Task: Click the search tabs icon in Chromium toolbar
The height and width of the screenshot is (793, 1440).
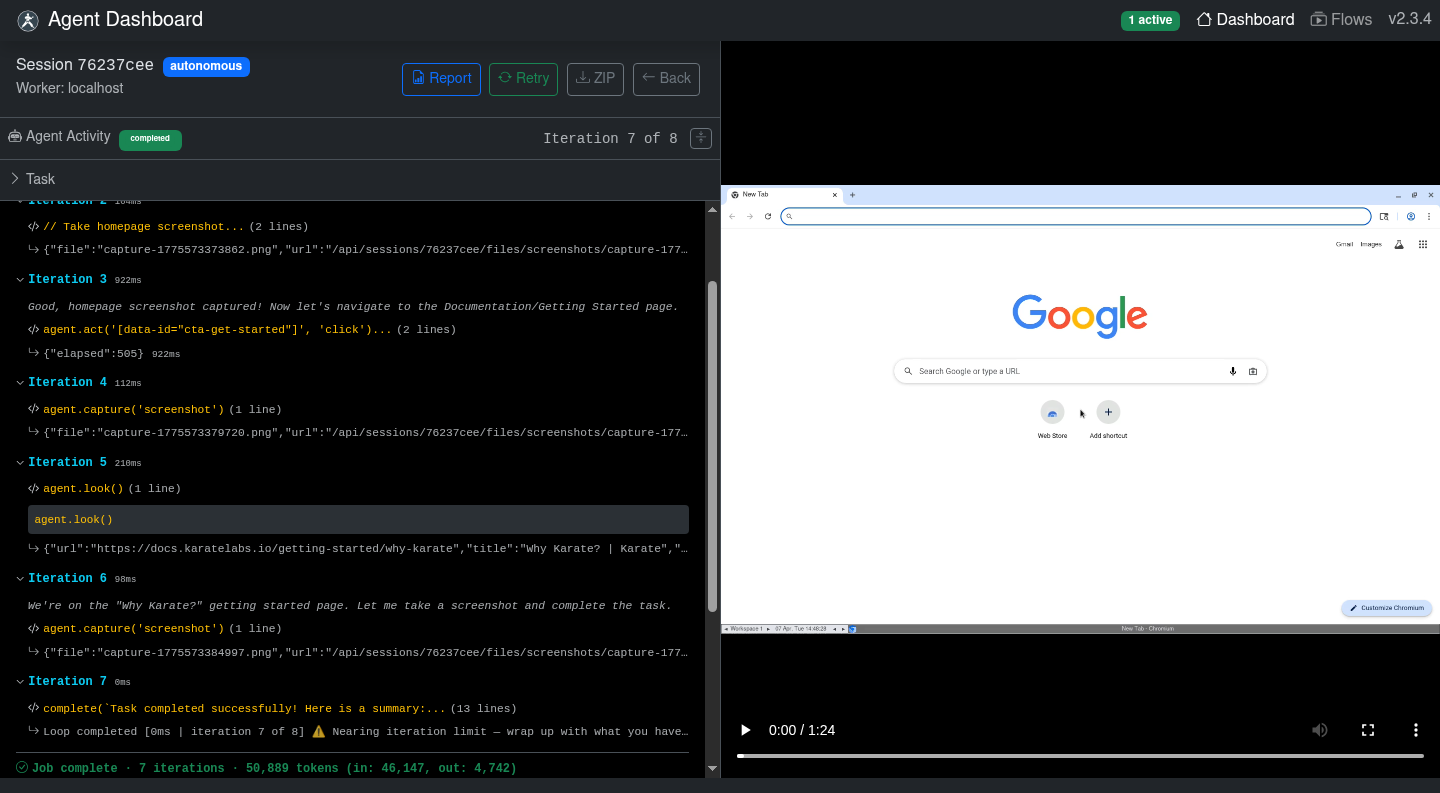Action: (x=1384, y=217)
